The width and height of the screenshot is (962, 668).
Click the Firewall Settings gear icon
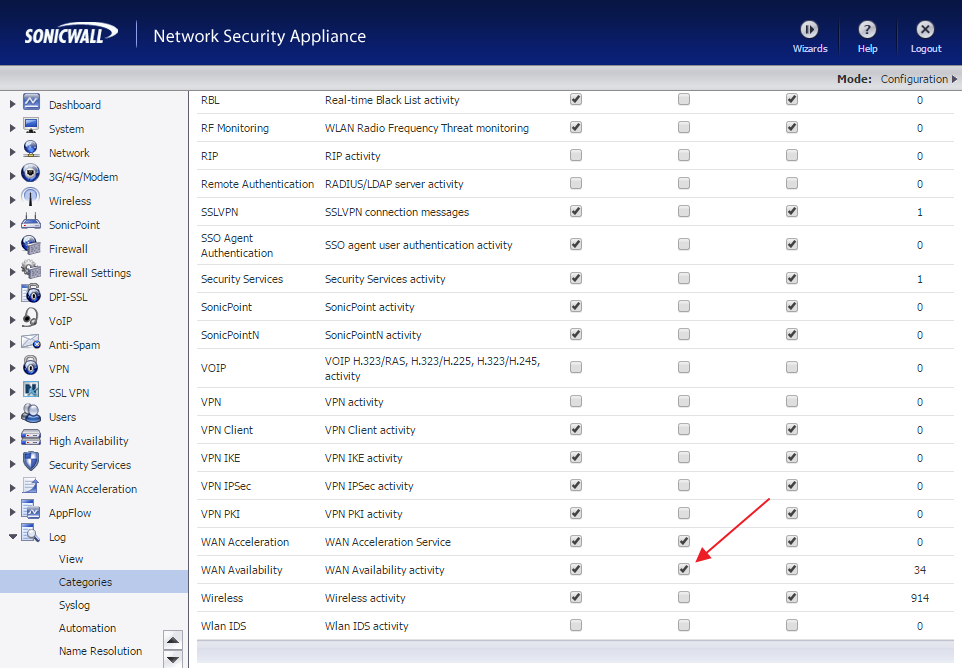[x=31, y=269]
